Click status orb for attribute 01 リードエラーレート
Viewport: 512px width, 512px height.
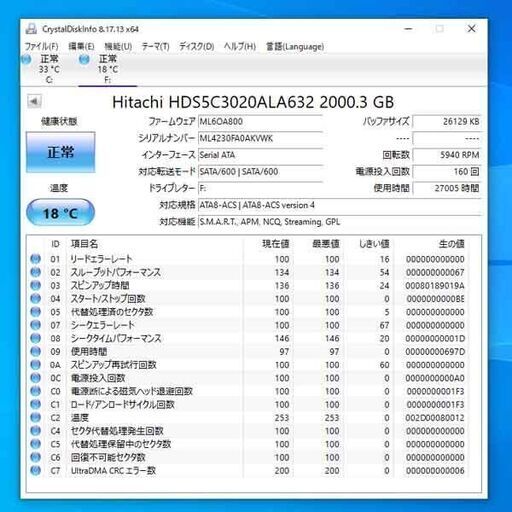[x=35, y=259]
